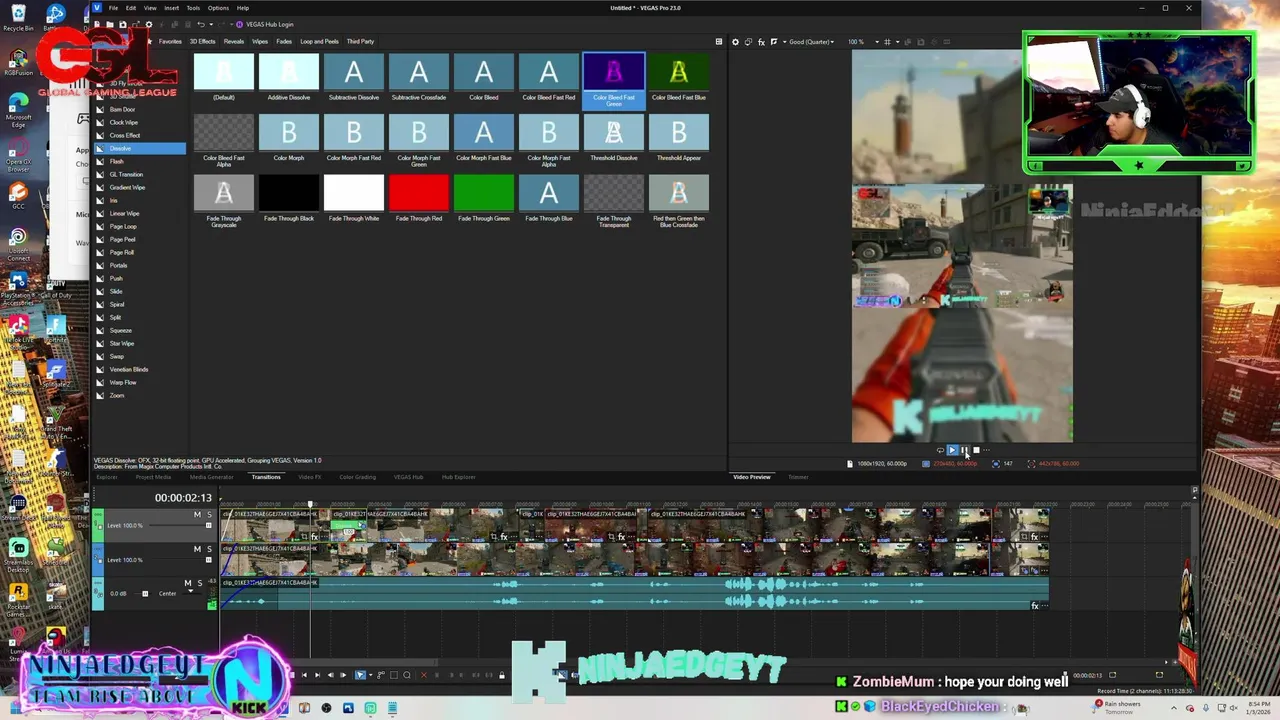Open Event FX on first video clip
The width and height of the screenshot is (1280, 720).
314,537
